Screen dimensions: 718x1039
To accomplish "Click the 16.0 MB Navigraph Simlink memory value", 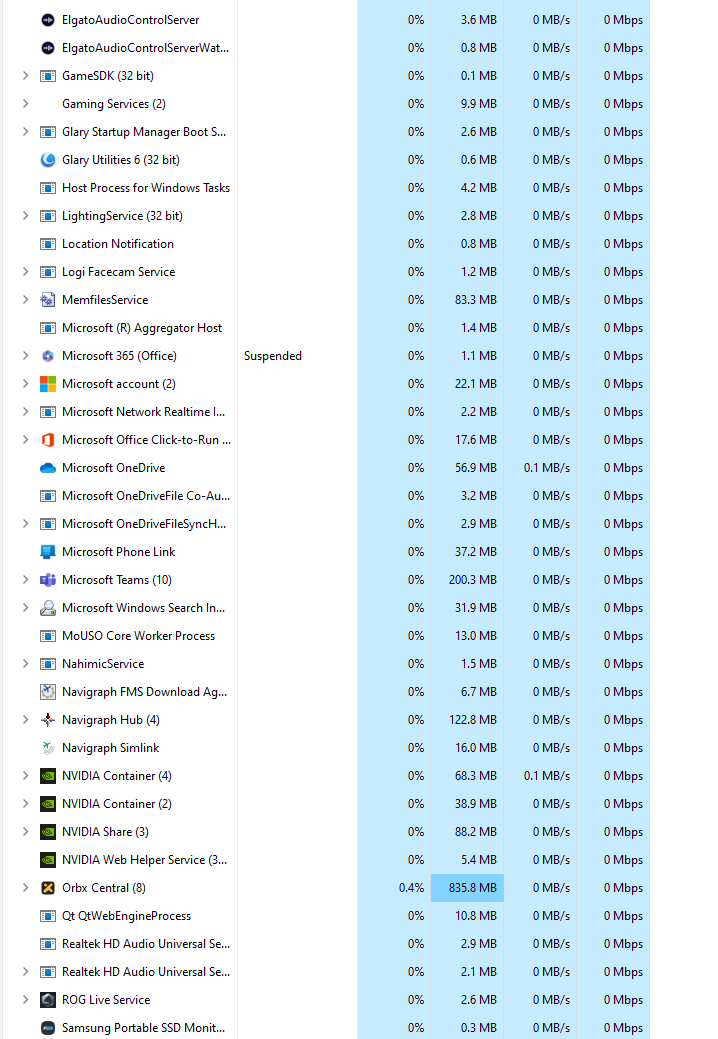I will tap(476, 747).
